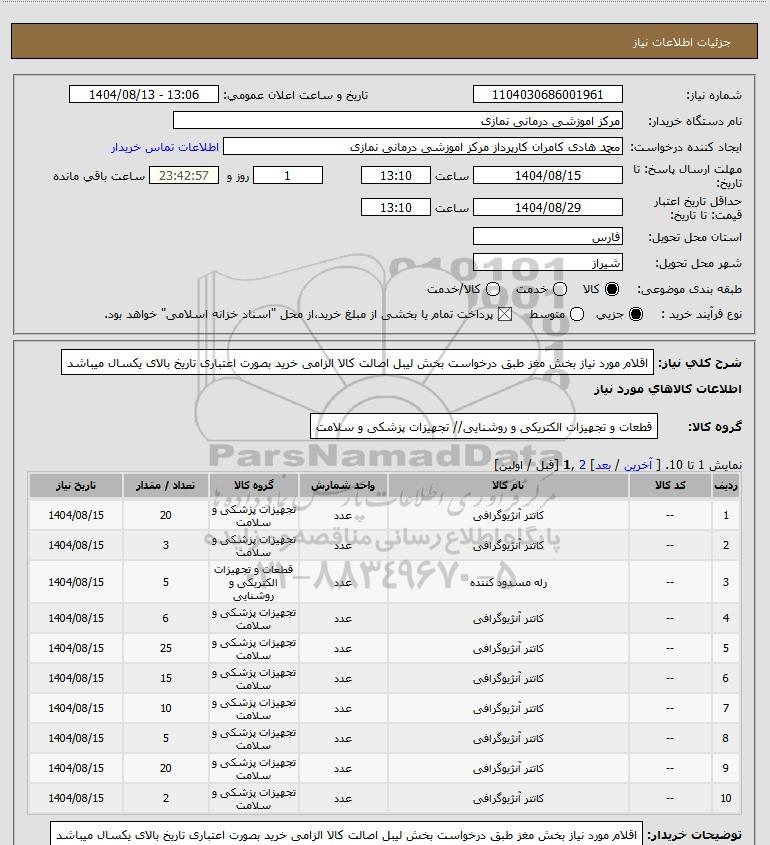Image resolution: width=770 pixels, height=845 pixels.
Task: Click the price validity date 1404/08/29 field
Action: point(547,207)
